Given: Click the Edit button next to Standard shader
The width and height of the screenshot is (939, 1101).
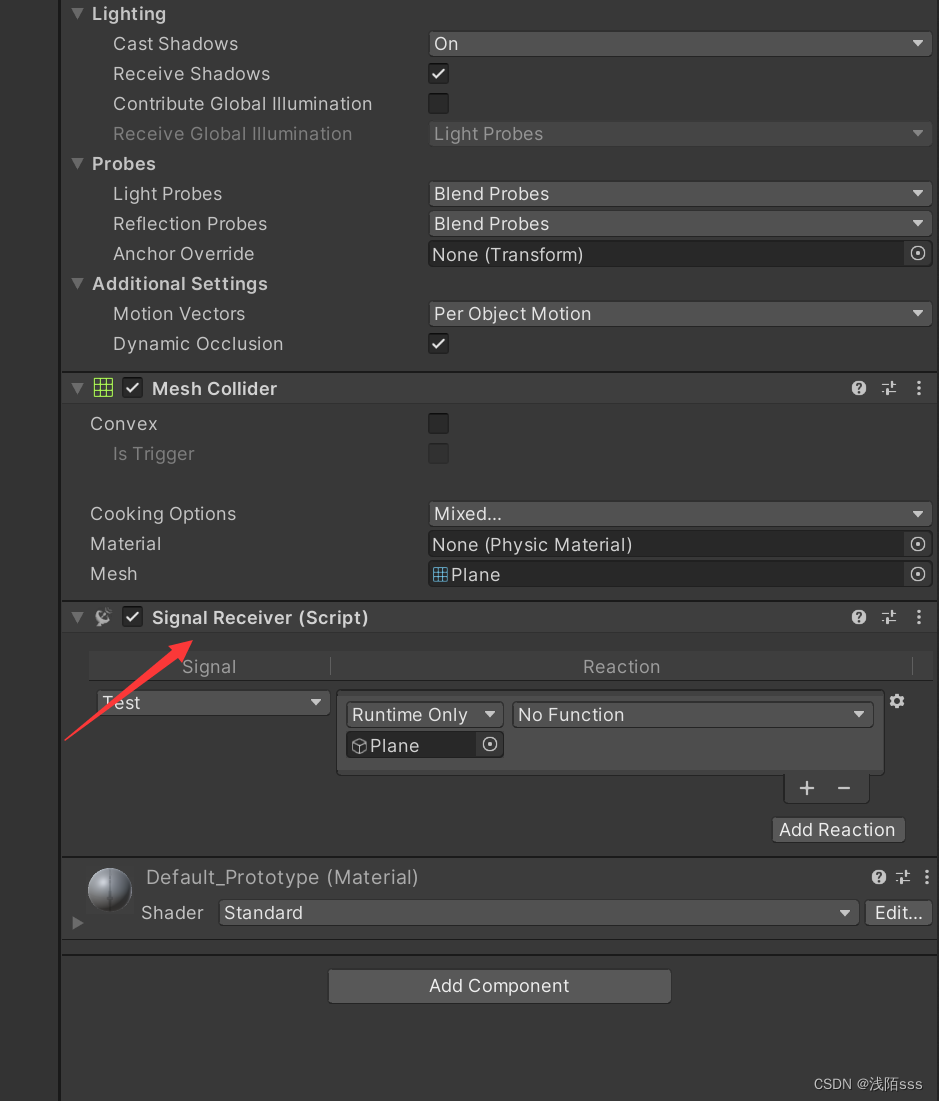Looking at the screenshot, I should [x=897, y=912].
